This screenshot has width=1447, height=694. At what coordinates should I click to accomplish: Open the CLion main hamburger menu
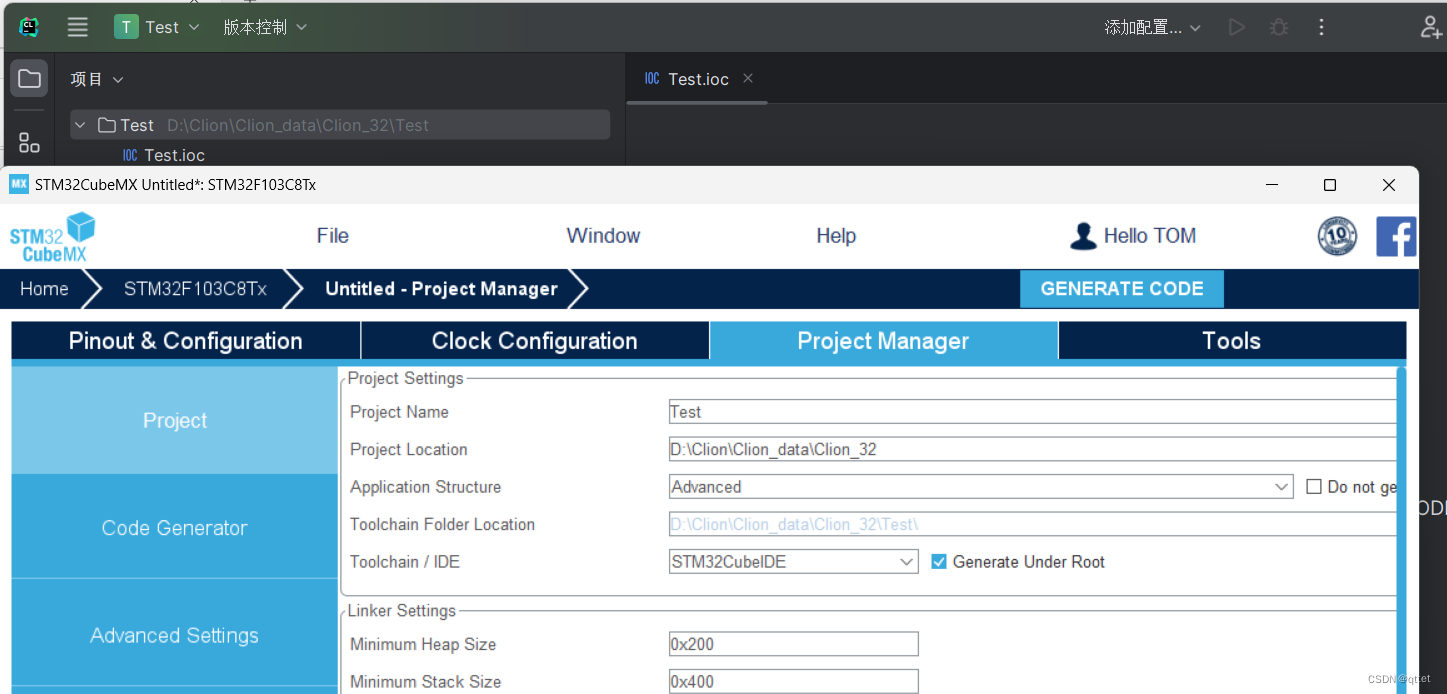click(x=78, y=27)
